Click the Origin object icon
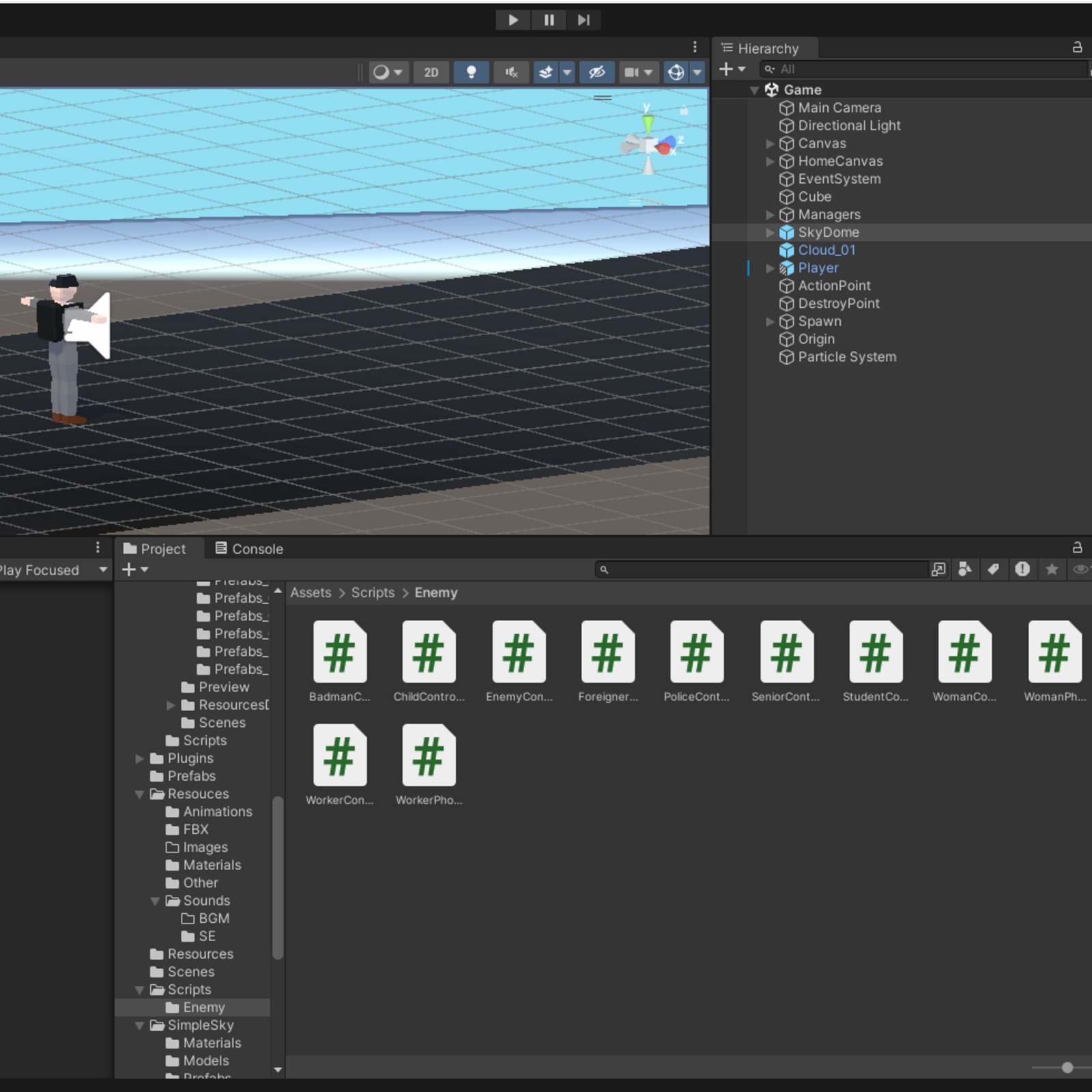Image resolution: width=1092 pixels, height=1092 pixels. tap(787, 339)
